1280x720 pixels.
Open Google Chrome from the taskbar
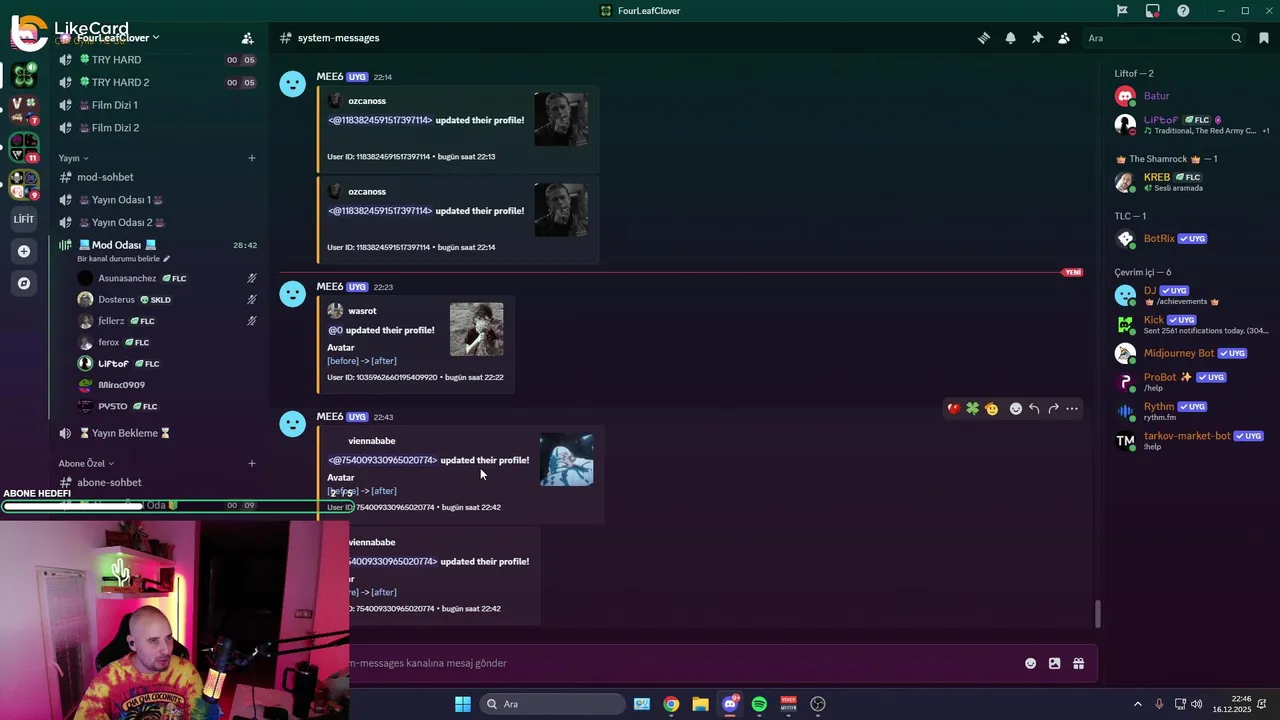671,704
